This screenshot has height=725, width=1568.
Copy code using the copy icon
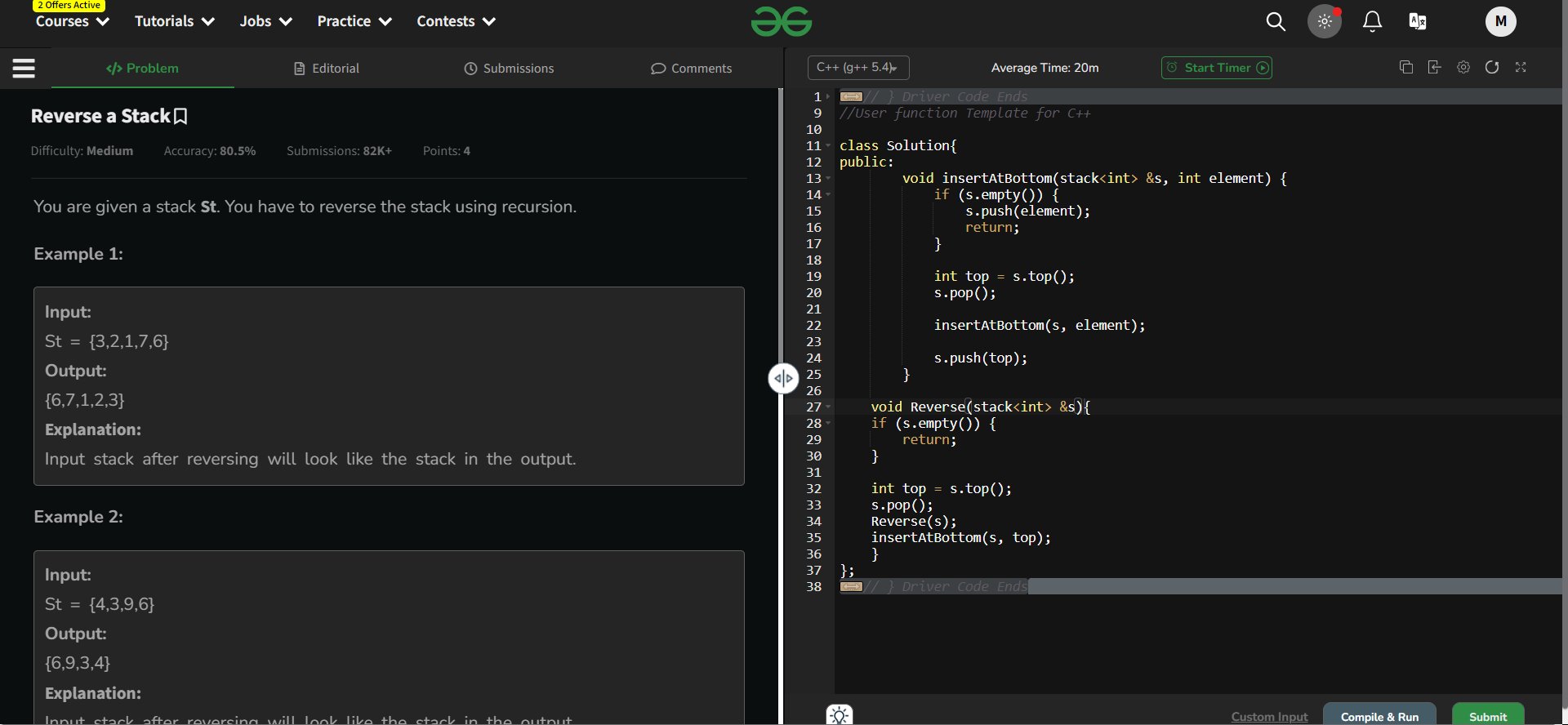(x=1406, y=68)
